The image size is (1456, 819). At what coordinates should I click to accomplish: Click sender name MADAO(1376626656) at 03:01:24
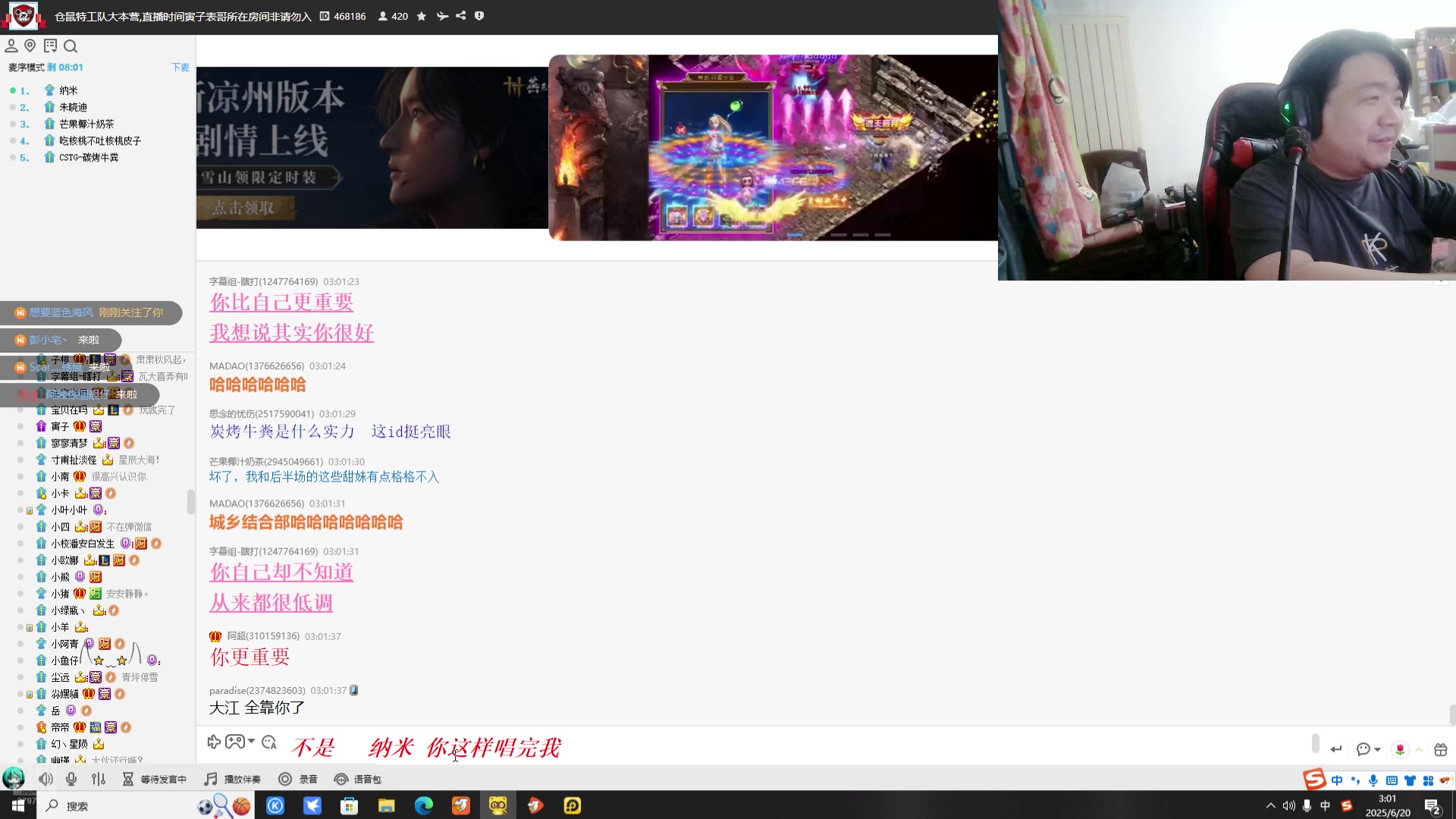pyautogui.click(x=256, y=366)
